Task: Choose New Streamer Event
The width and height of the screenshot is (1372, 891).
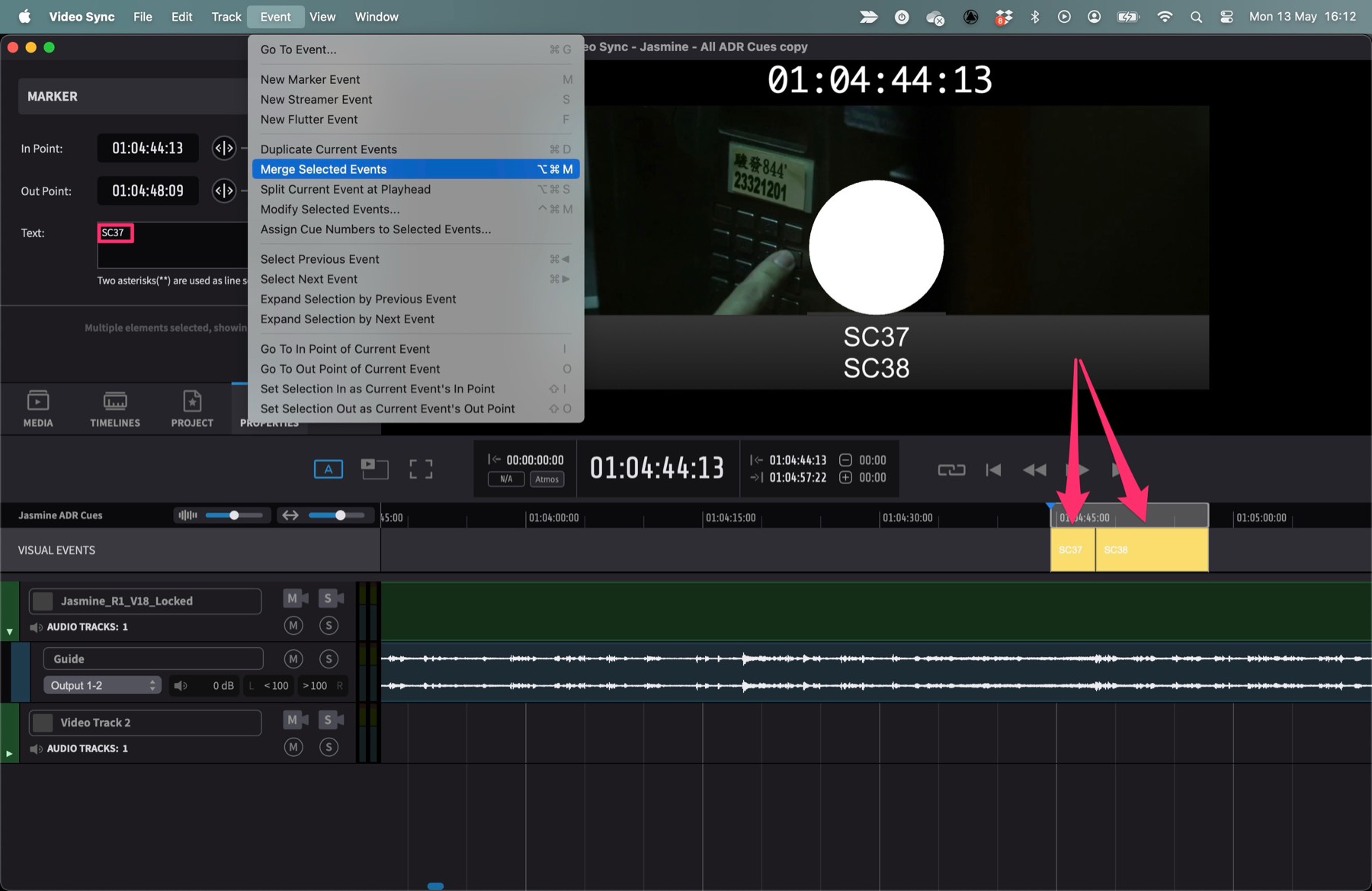Action: (416, 99)
